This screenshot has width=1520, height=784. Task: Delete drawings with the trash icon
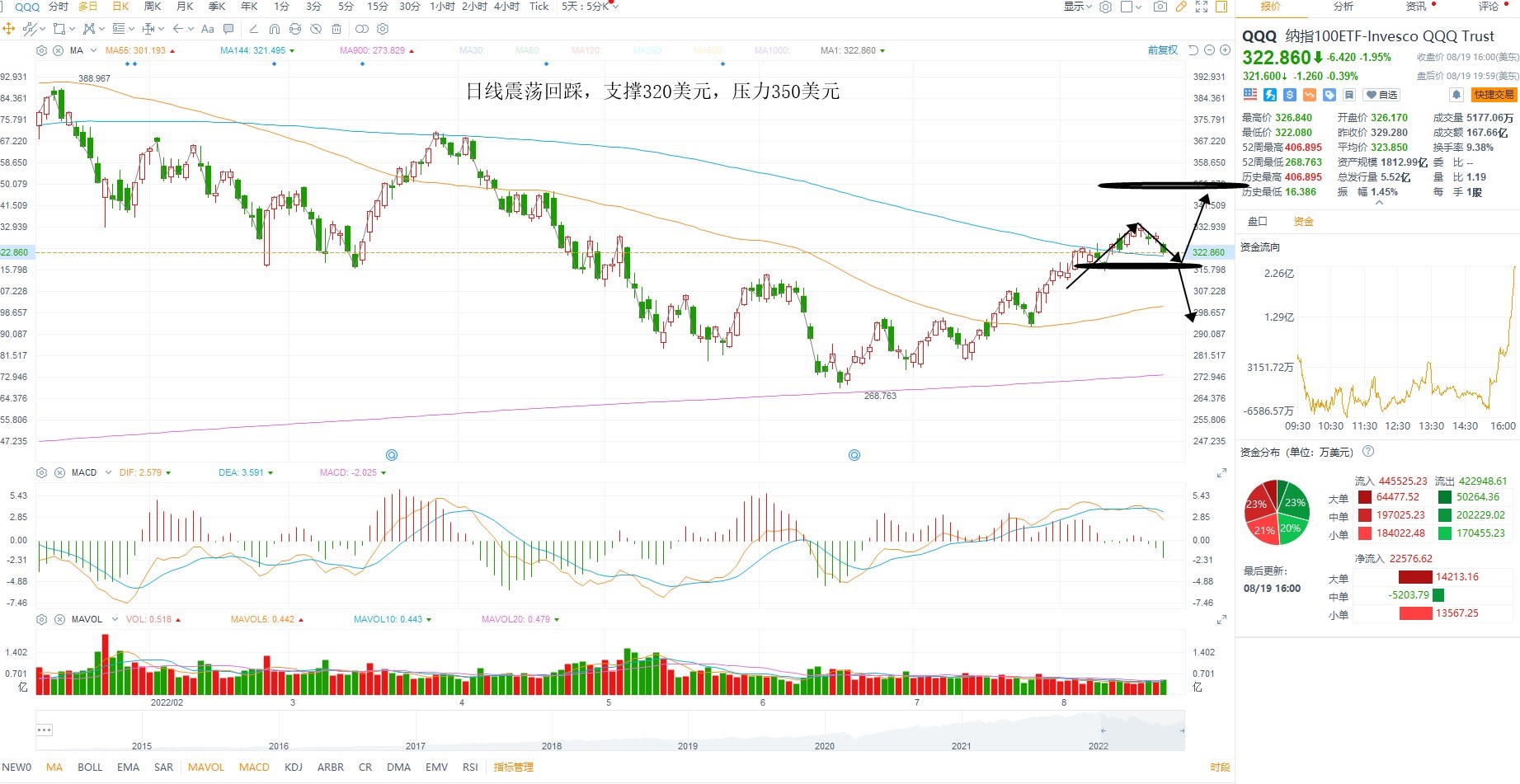pyautogui.click(x=336, y=29)
